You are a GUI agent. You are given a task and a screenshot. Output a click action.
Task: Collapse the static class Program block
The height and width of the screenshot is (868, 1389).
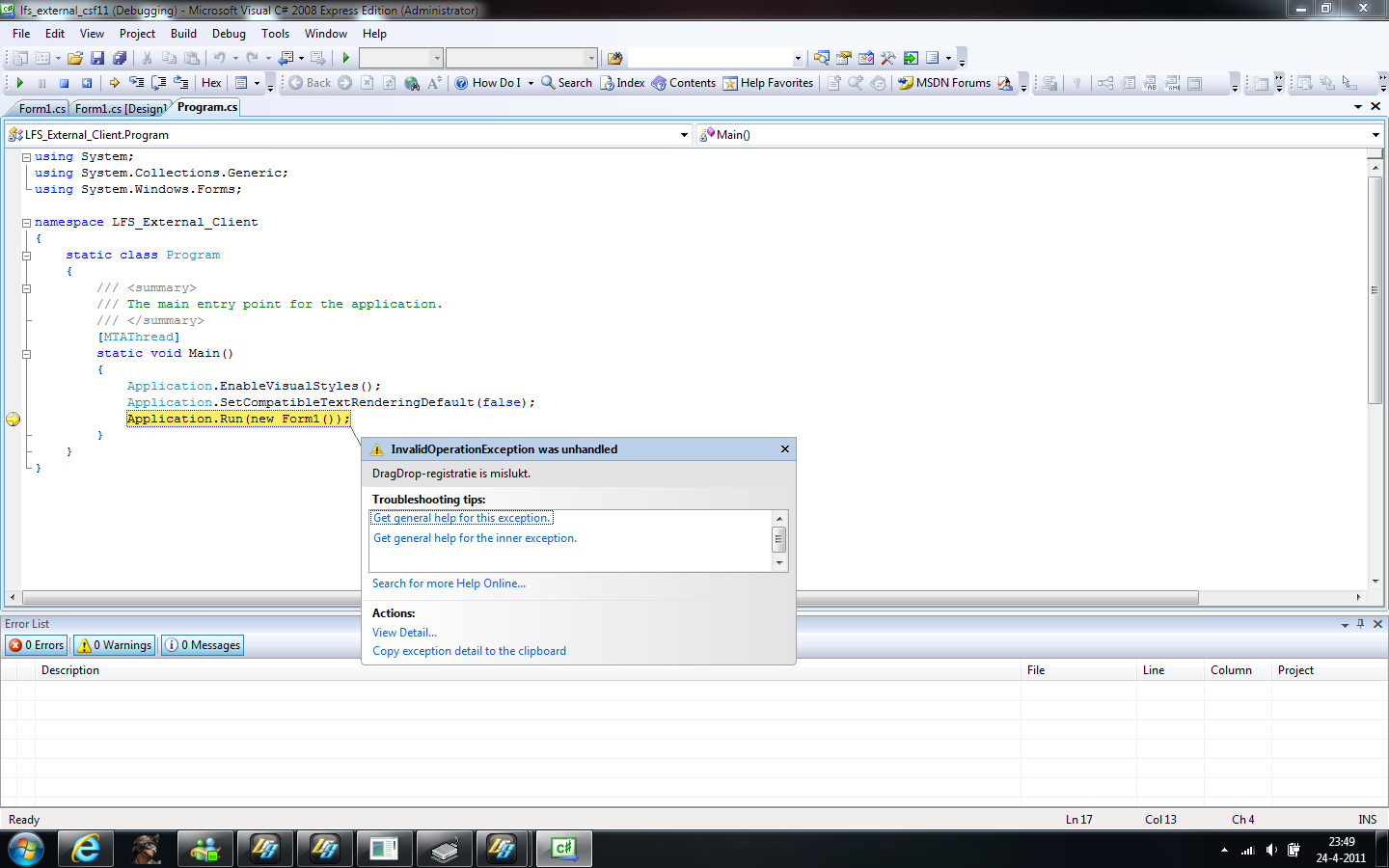(x=26, y=255)
